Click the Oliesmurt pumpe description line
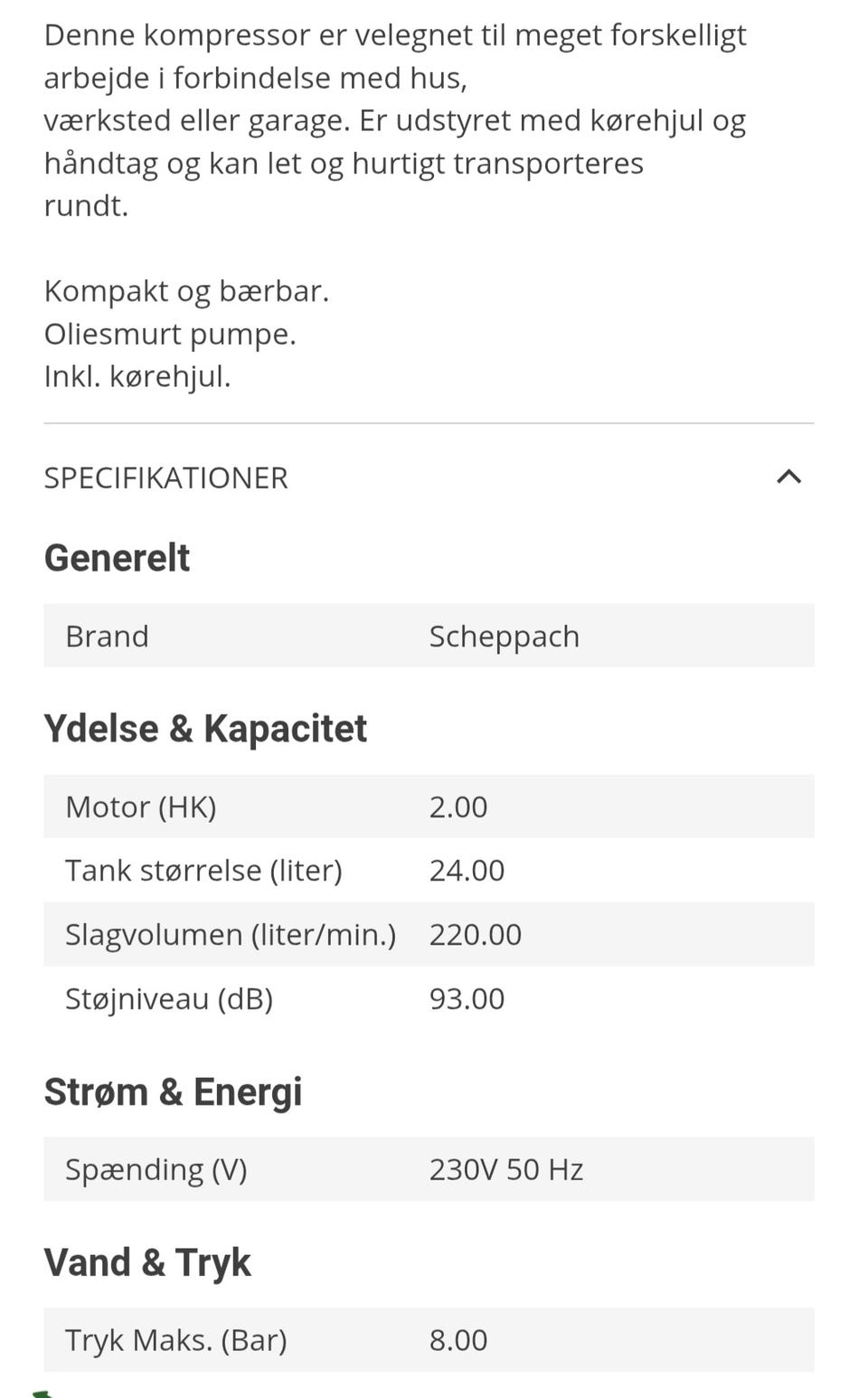This screenshot has height=1398, width=868. click(170, 334)
